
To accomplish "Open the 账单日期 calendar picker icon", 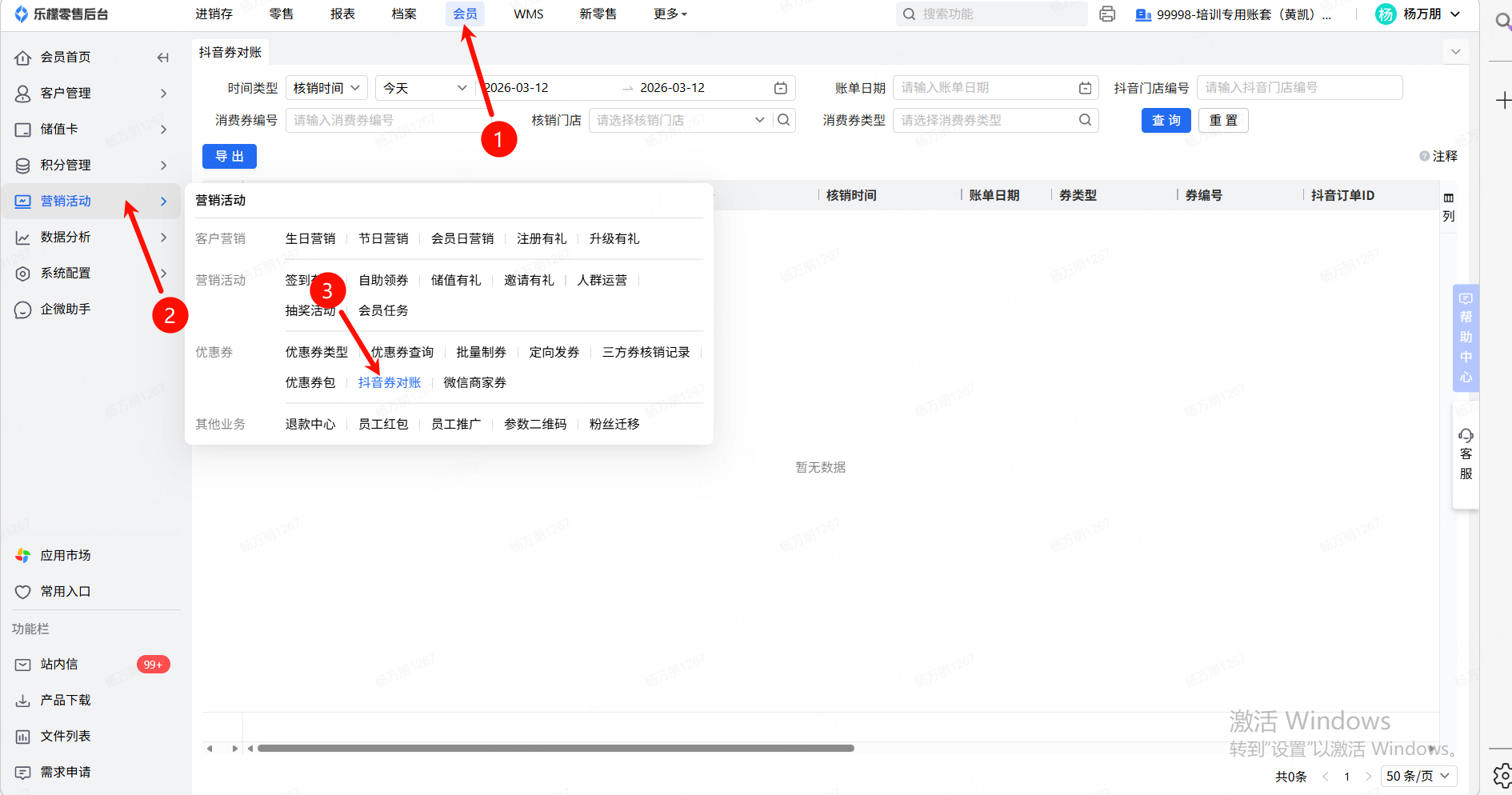I will click(1085, 88).
